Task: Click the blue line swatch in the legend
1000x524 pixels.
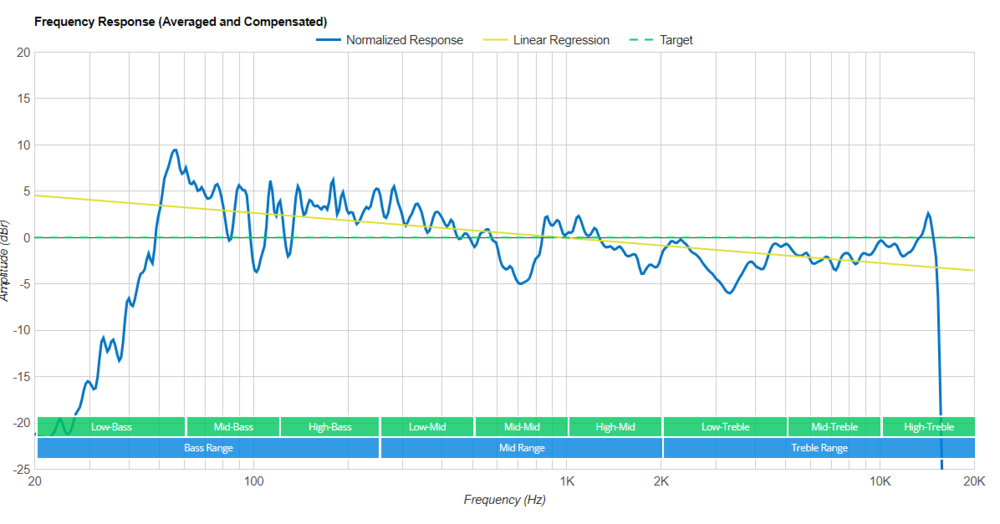Action: coord(328,40)
